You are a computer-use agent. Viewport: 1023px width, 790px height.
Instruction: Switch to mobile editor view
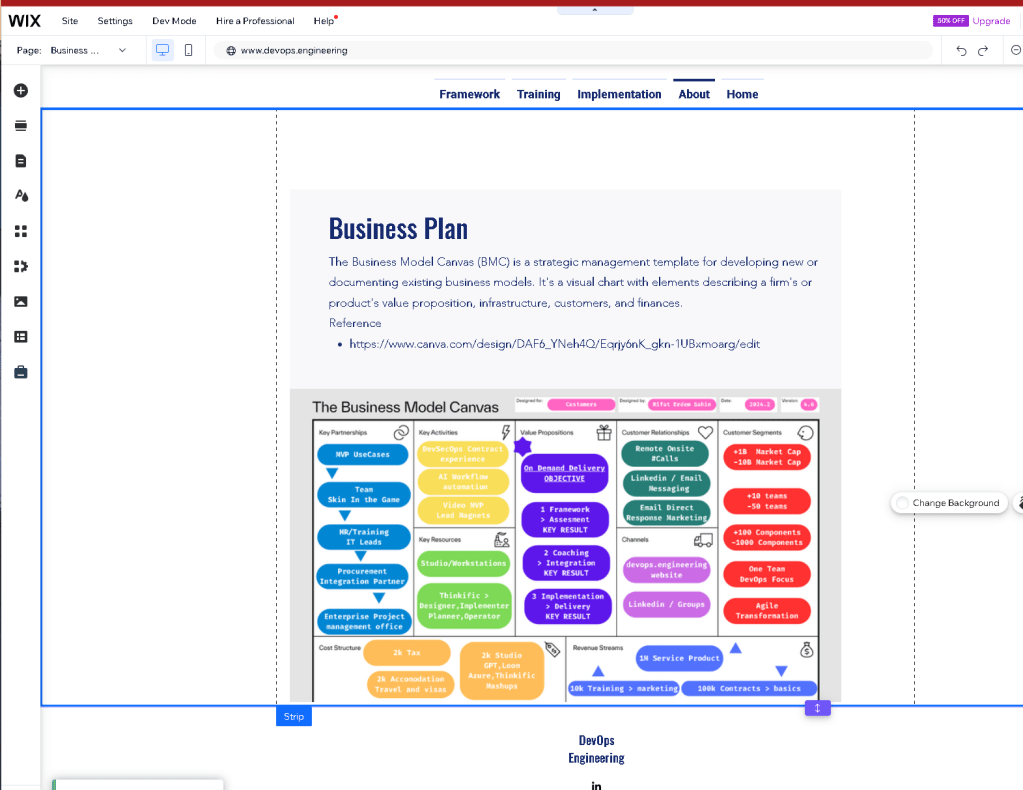[x=189, y=50]
